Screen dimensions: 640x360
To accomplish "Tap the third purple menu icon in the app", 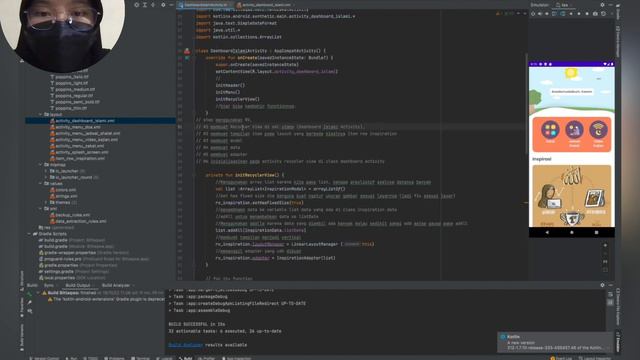I will [x=598, y=130].
